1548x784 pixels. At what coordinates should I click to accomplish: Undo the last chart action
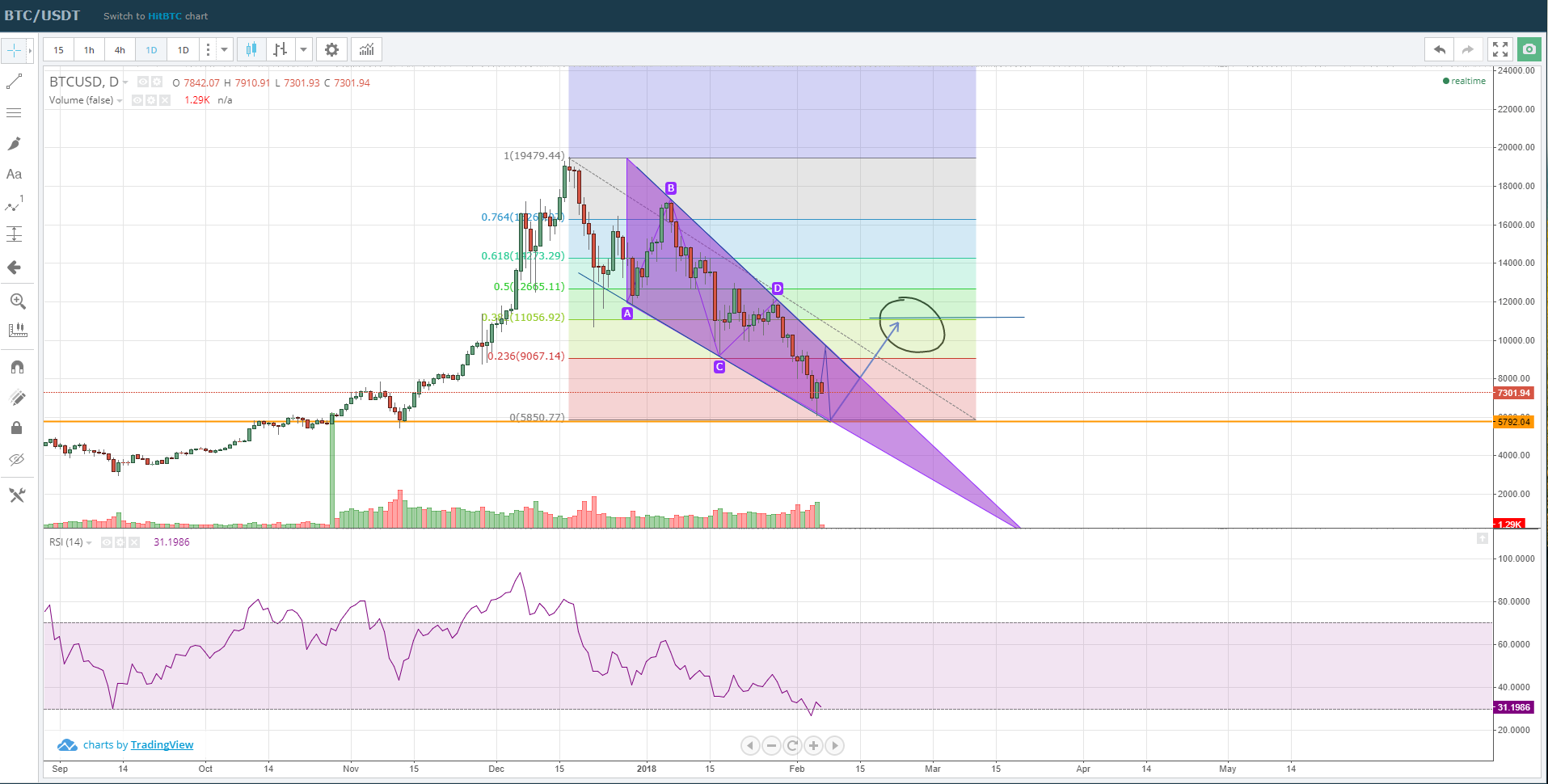click(x=1439, y=50)
